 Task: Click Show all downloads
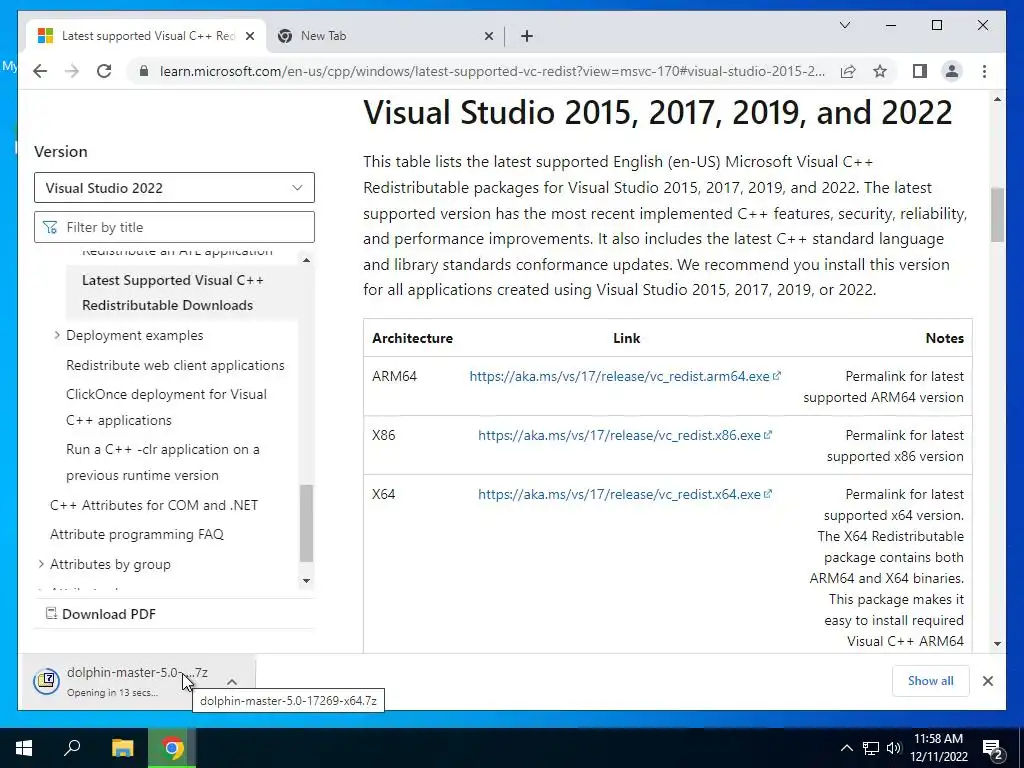[x=931, y=680]
